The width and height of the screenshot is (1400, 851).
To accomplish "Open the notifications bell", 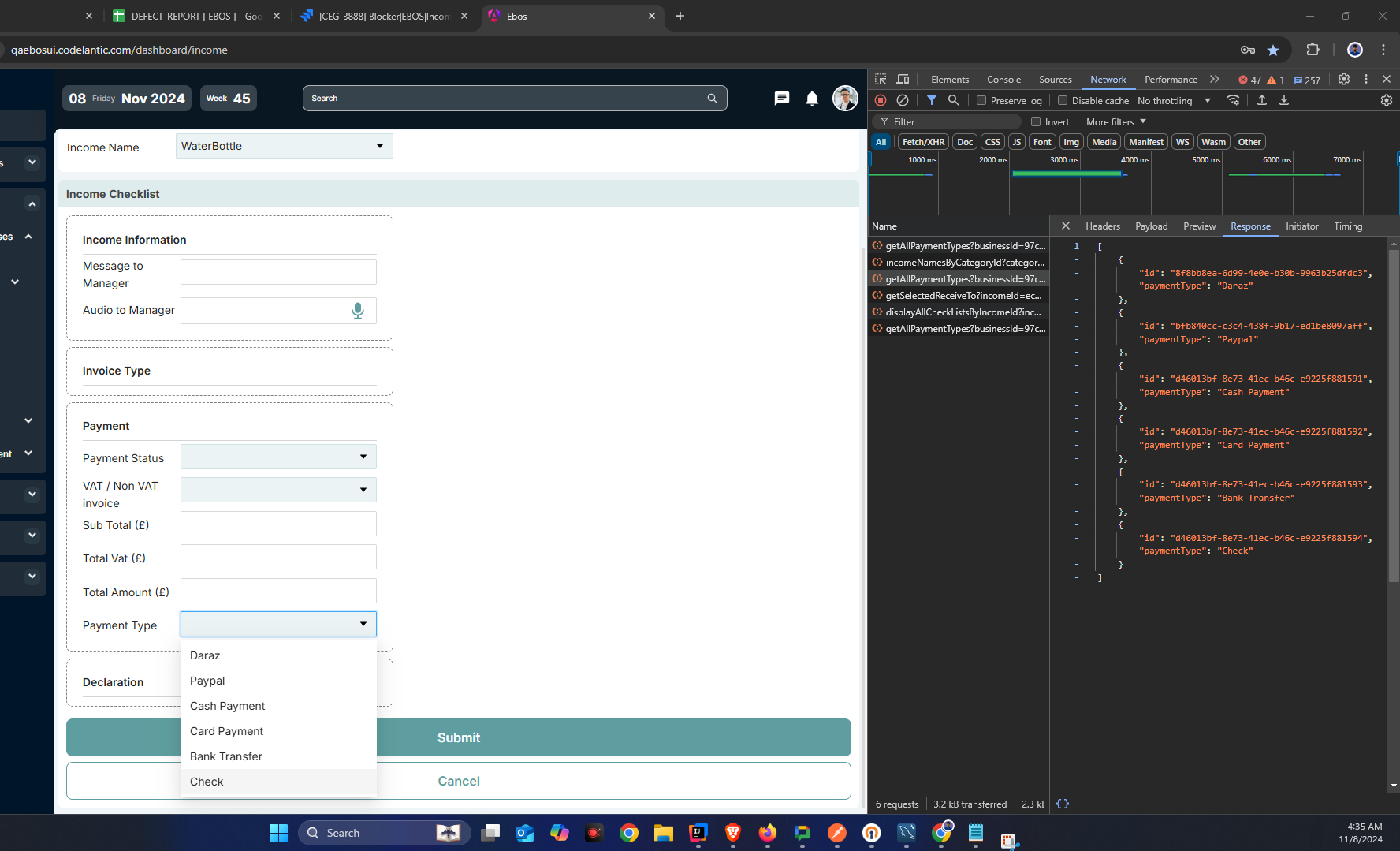I will click(x=812, y=99).
